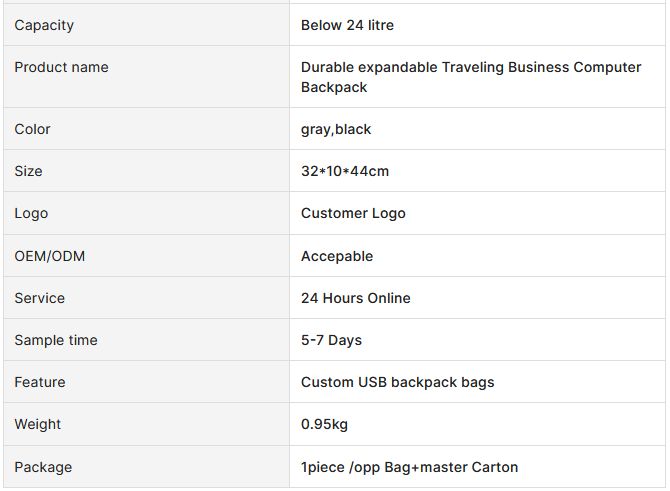Select the '32*10*44cm' size value
Screen dimensions: 670x491
pyautogui.click(x=345, y=171)
